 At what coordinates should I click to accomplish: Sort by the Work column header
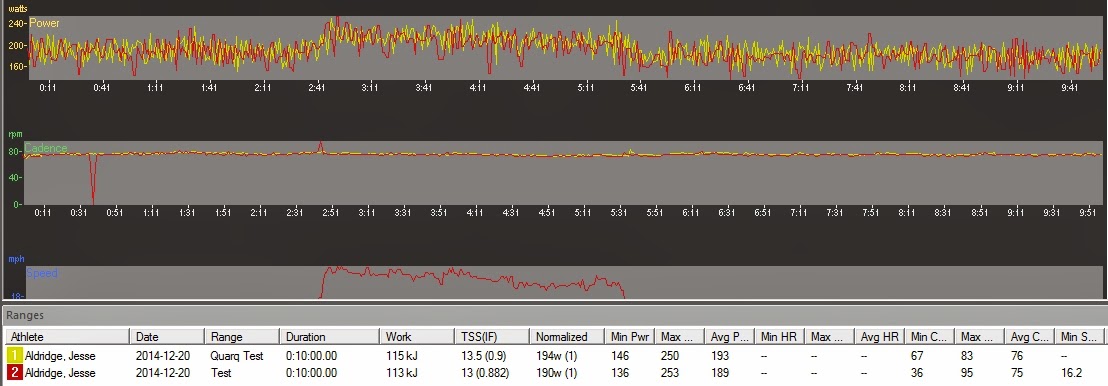point(417,337)
